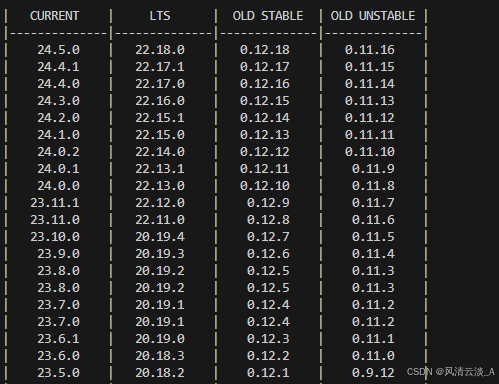Click old stable version 0.12.6
499x384 pixels.
268,254
